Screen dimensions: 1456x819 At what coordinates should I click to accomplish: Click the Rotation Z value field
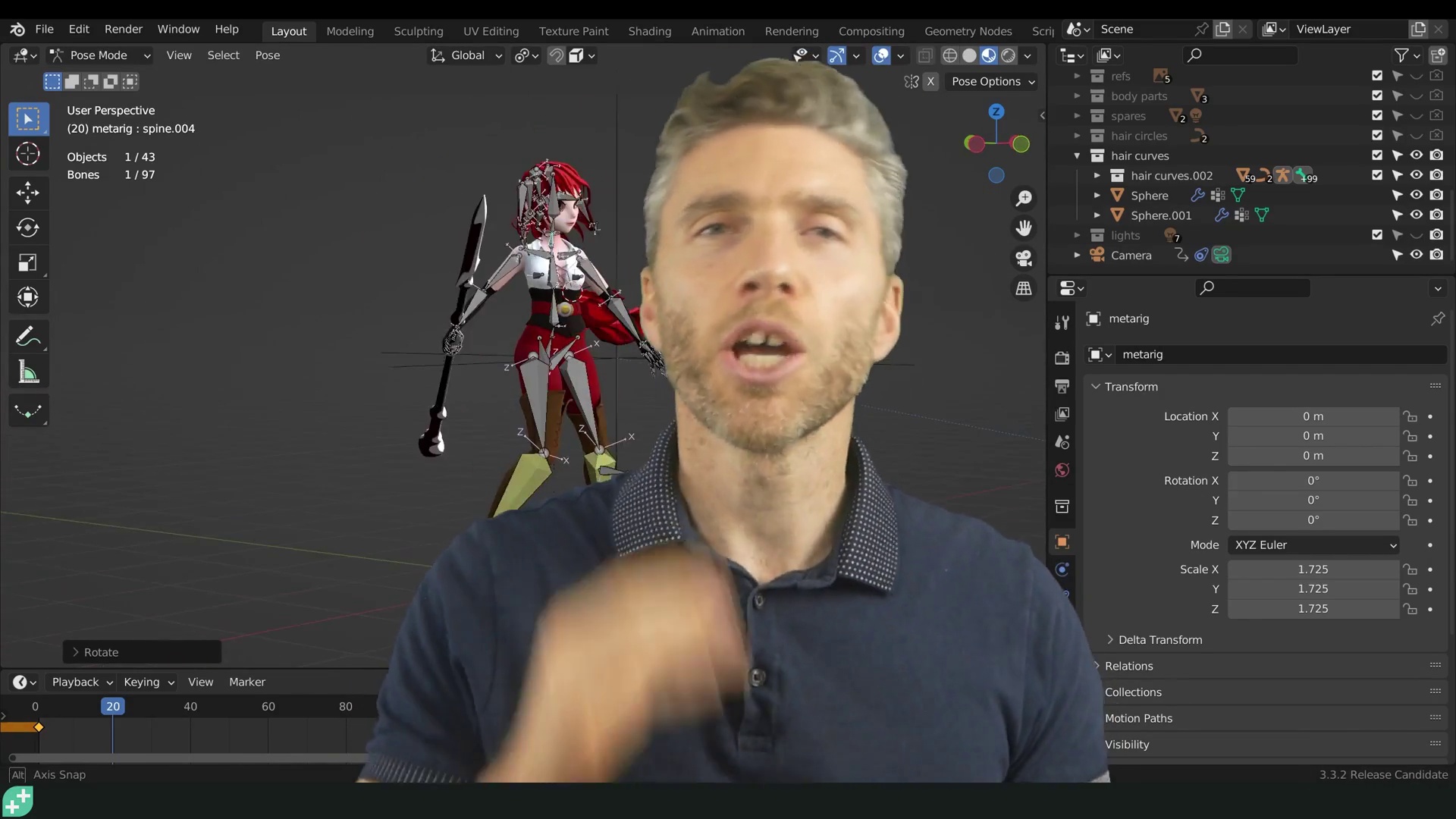pyautogui.click(x=1313, y=520)
